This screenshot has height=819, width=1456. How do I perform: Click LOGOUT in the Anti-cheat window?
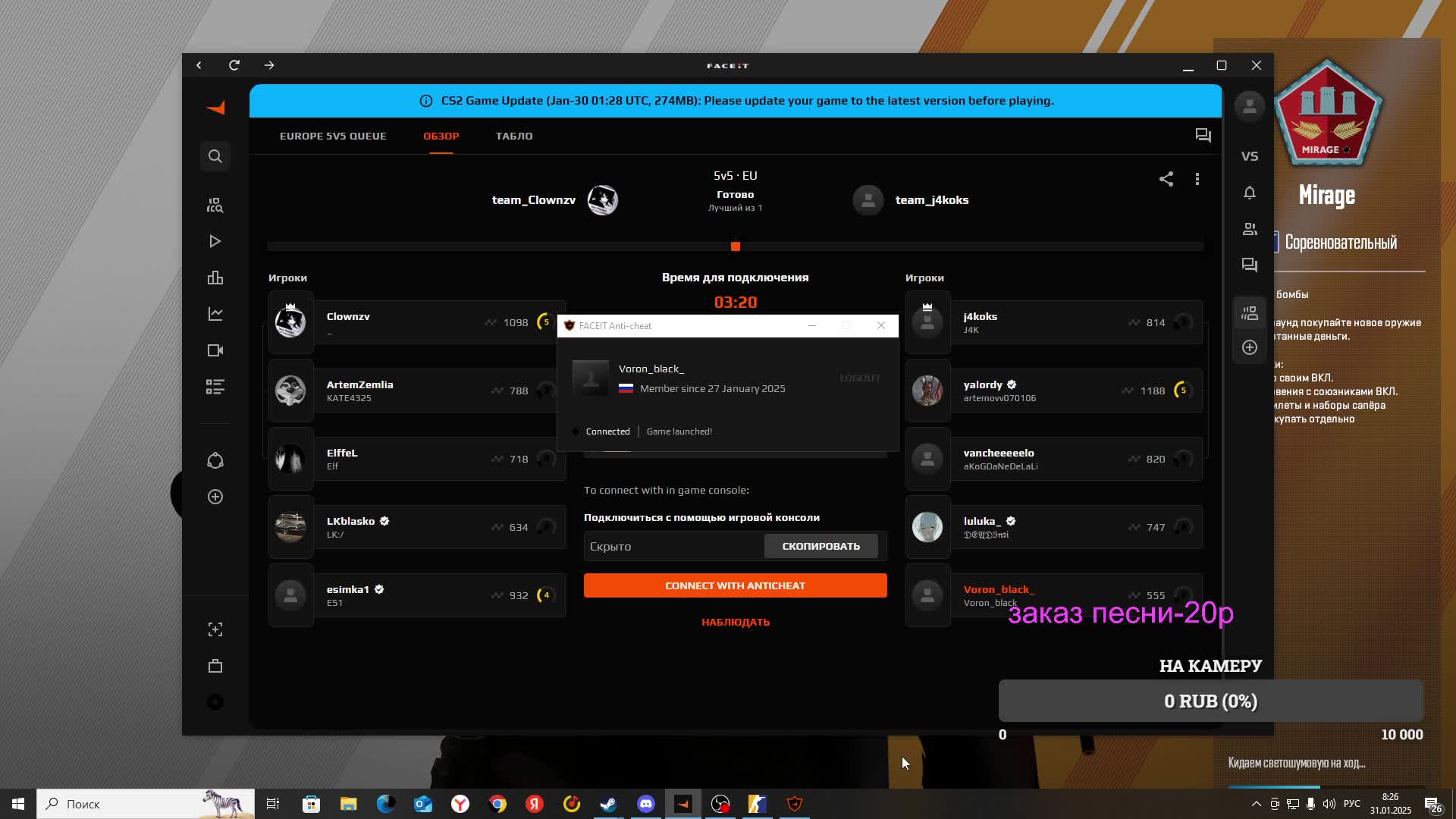(860, 378)
